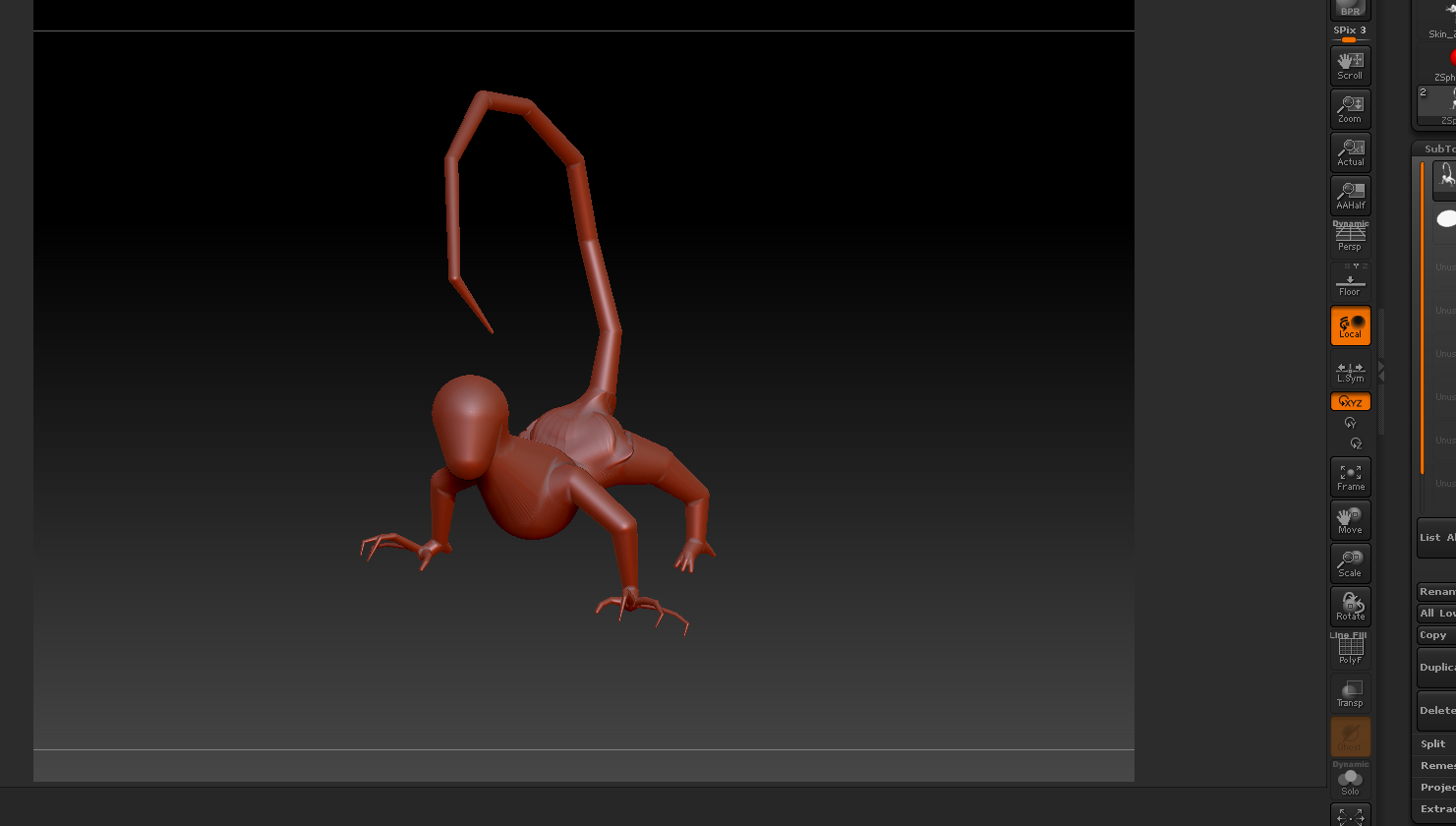Click the Delete subtool button
1456x826 pixels.
[x=1437, y=711]
